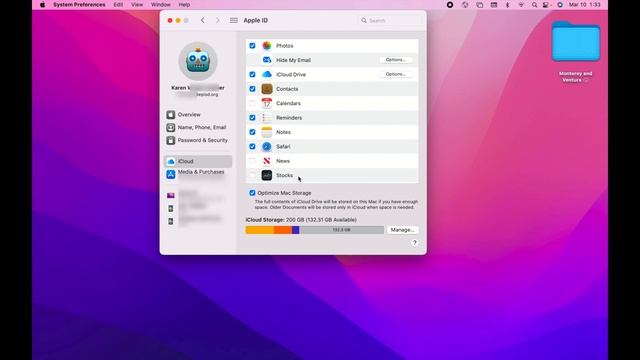Click the gray available storage segment
This screenshot has width=640, height=360.
342,230
